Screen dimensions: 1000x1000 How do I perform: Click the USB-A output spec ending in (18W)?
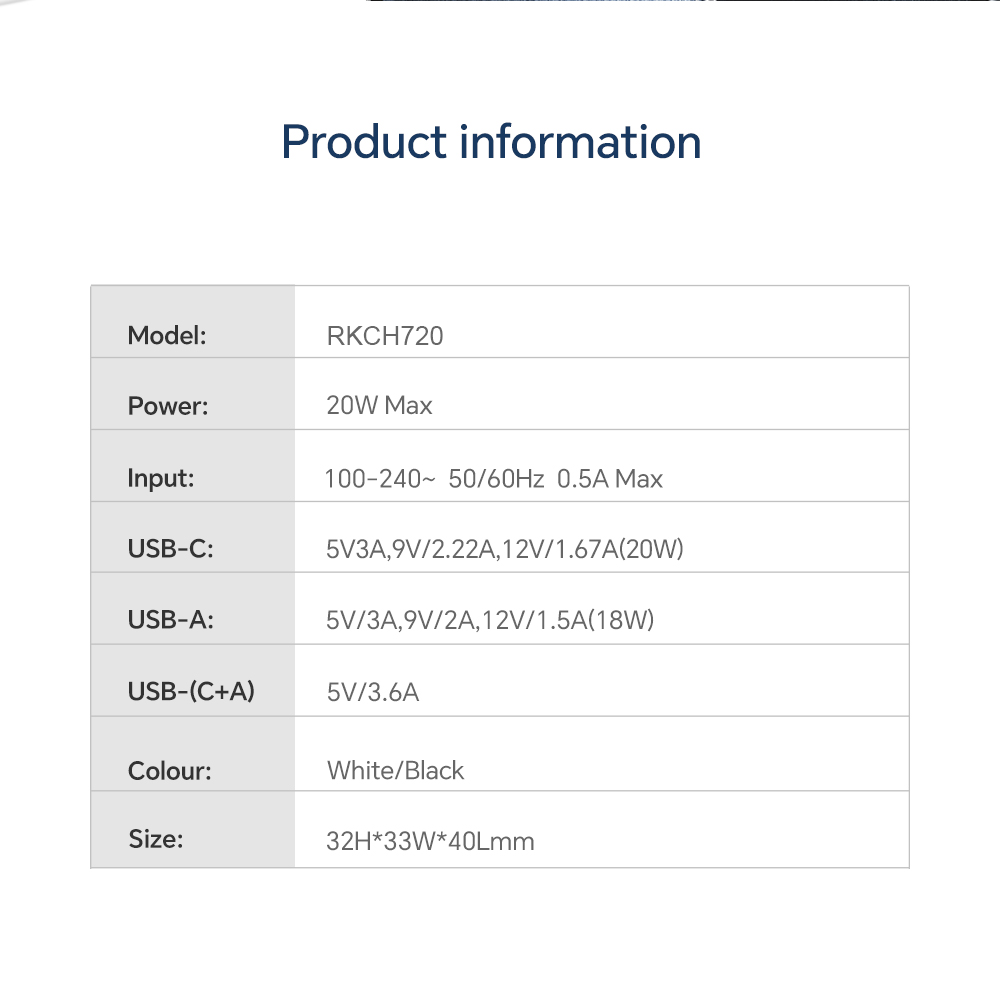(490, 621)
